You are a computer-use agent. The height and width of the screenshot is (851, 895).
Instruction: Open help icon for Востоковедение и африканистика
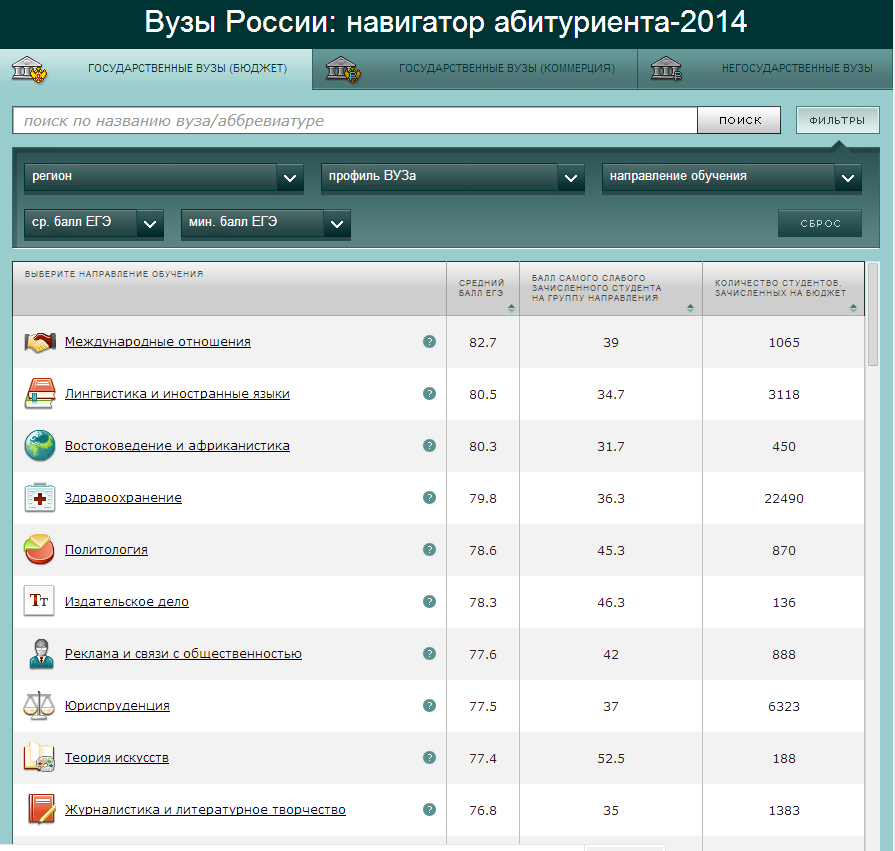click(429, 445)
